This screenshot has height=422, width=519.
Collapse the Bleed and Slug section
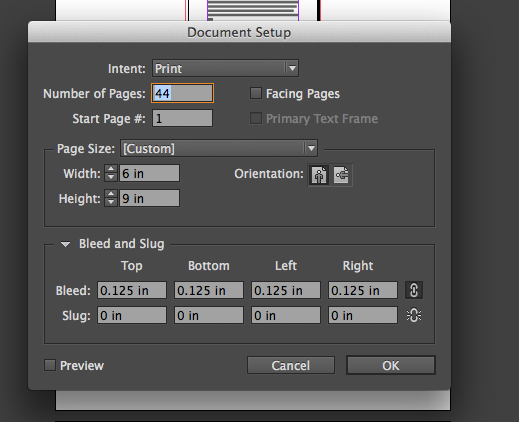click(x=65, y=244)
